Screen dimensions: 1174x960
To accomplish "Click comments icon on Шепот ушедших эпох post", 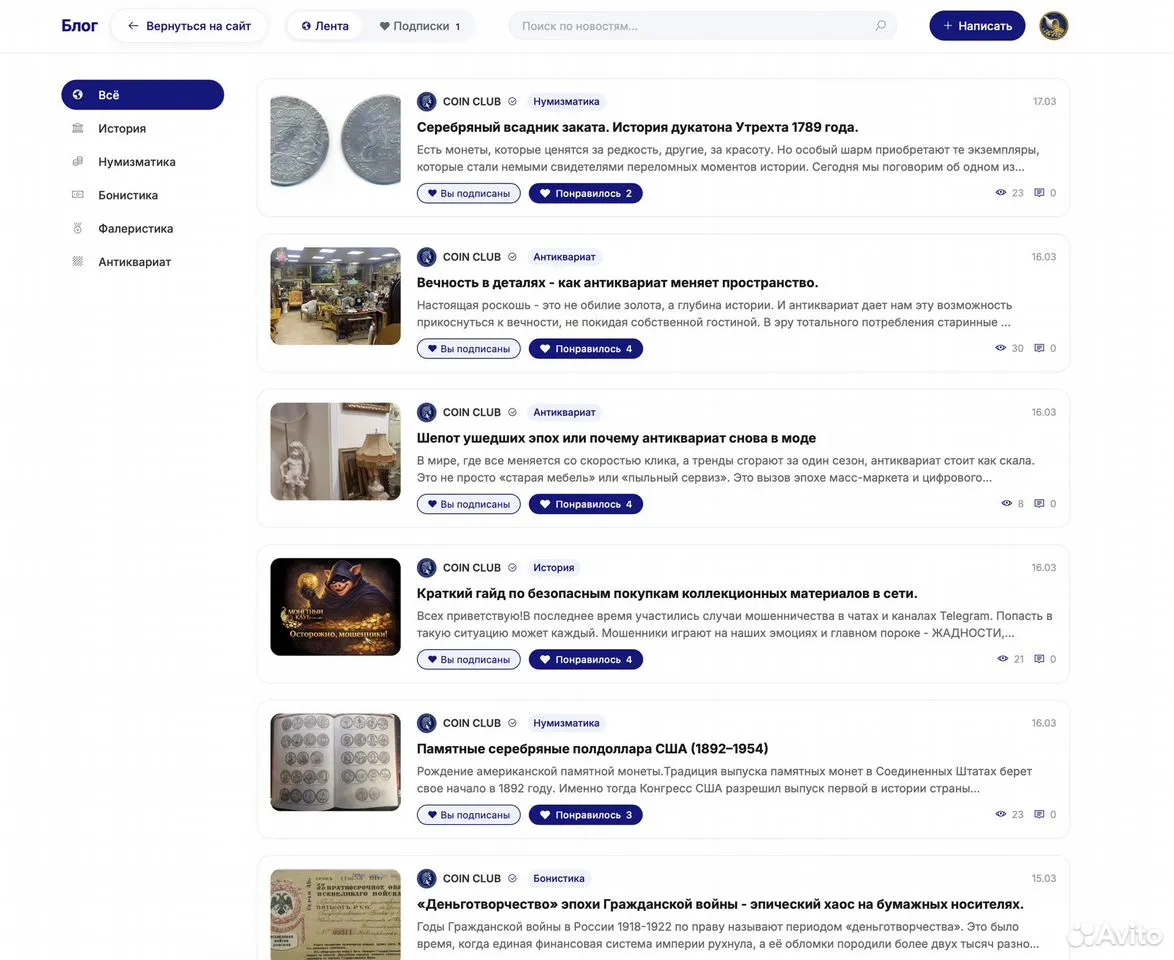I will pos(1039,503).
